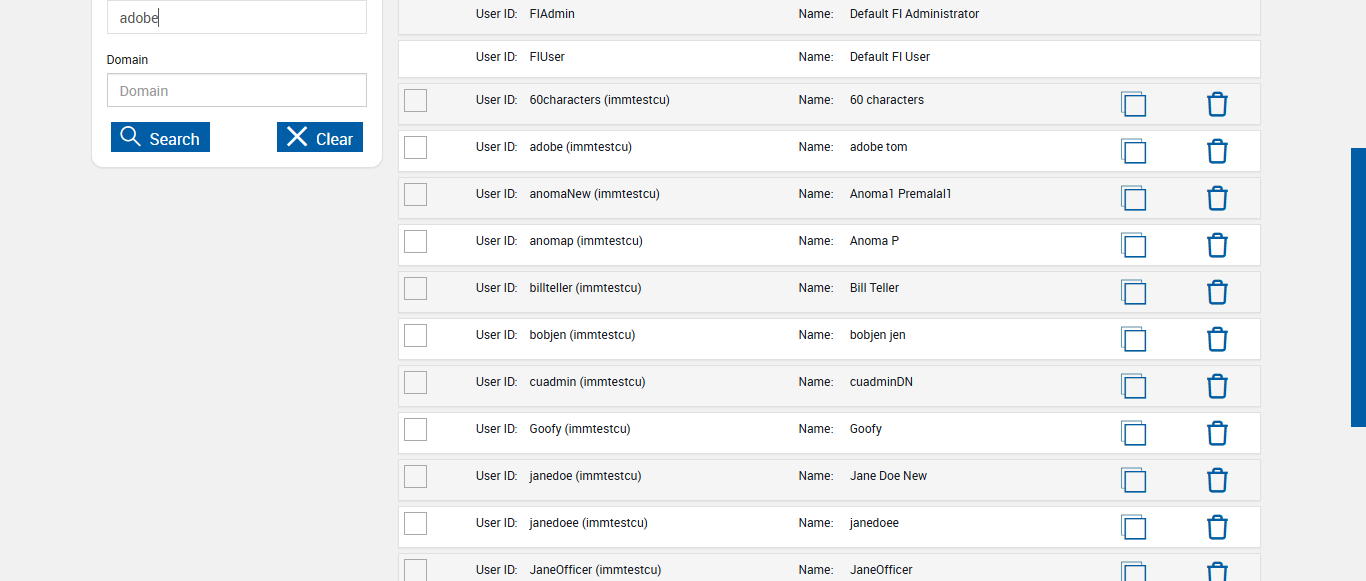Delete the anomap user
Screen dimensions: 1366x581
[x=1217, y=246]
